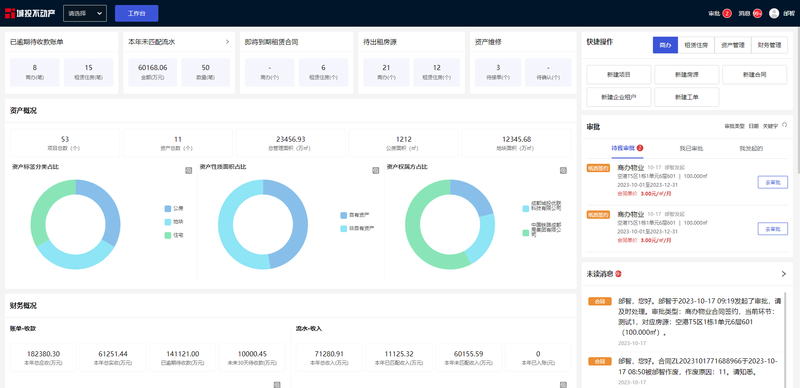This screenshot has height=388, width=800.
Task: Click the 6 租赁住房(个) expiring contracts tile
Action: 323,72
